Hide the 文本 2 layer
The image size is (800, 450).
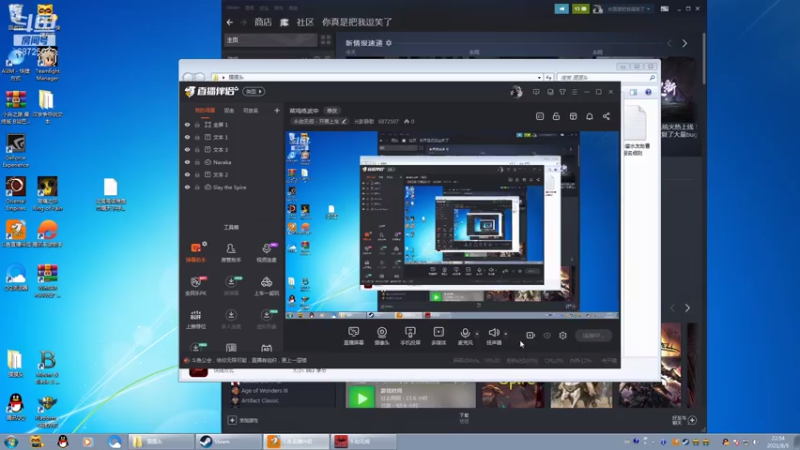[187, 174]
